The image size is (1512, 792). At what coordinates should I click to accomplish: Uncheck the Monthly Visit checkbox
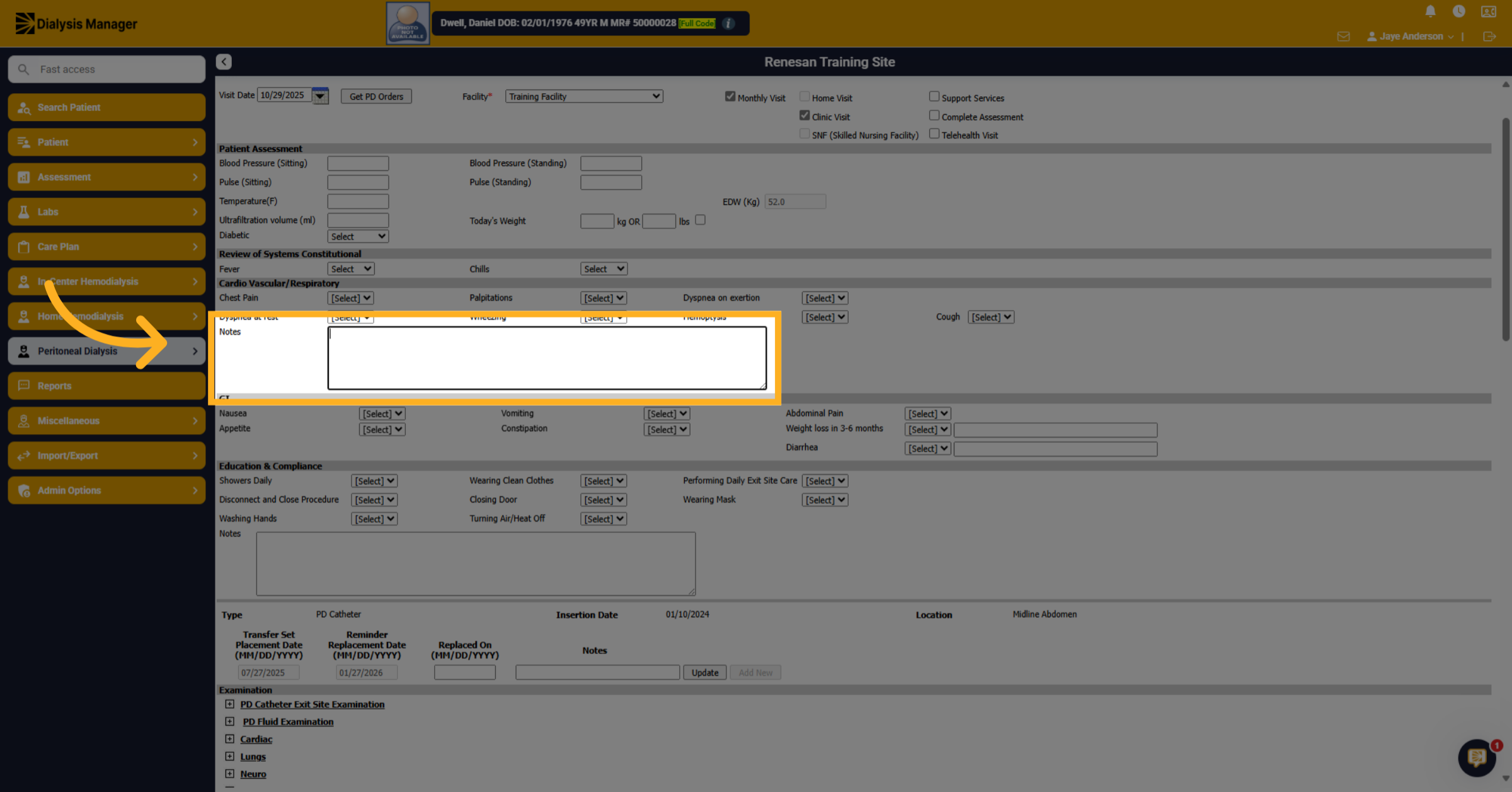730,96
